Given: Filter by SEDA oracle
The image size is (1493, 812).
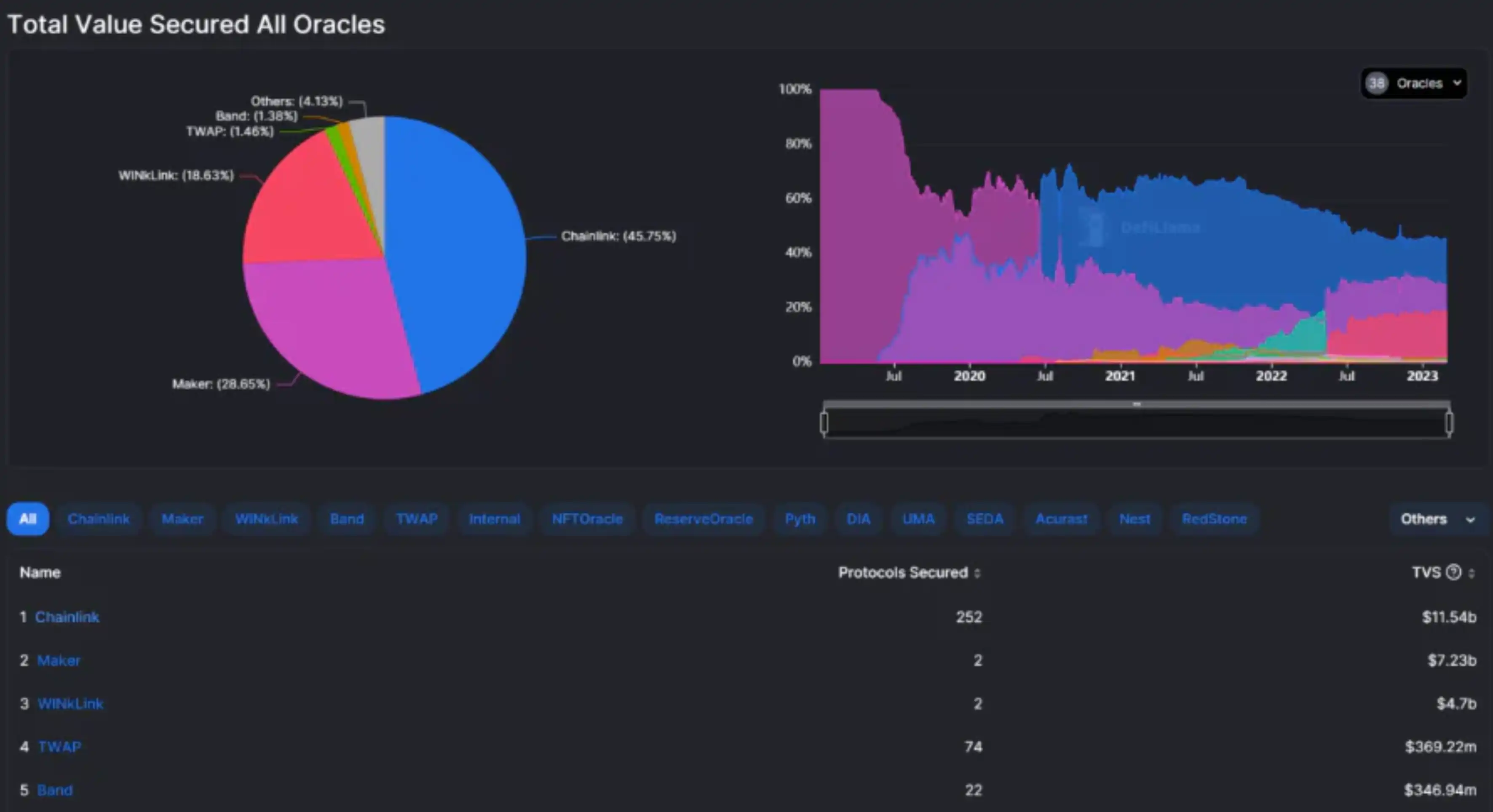Looking at the screenshot, I should pos(985,519).
